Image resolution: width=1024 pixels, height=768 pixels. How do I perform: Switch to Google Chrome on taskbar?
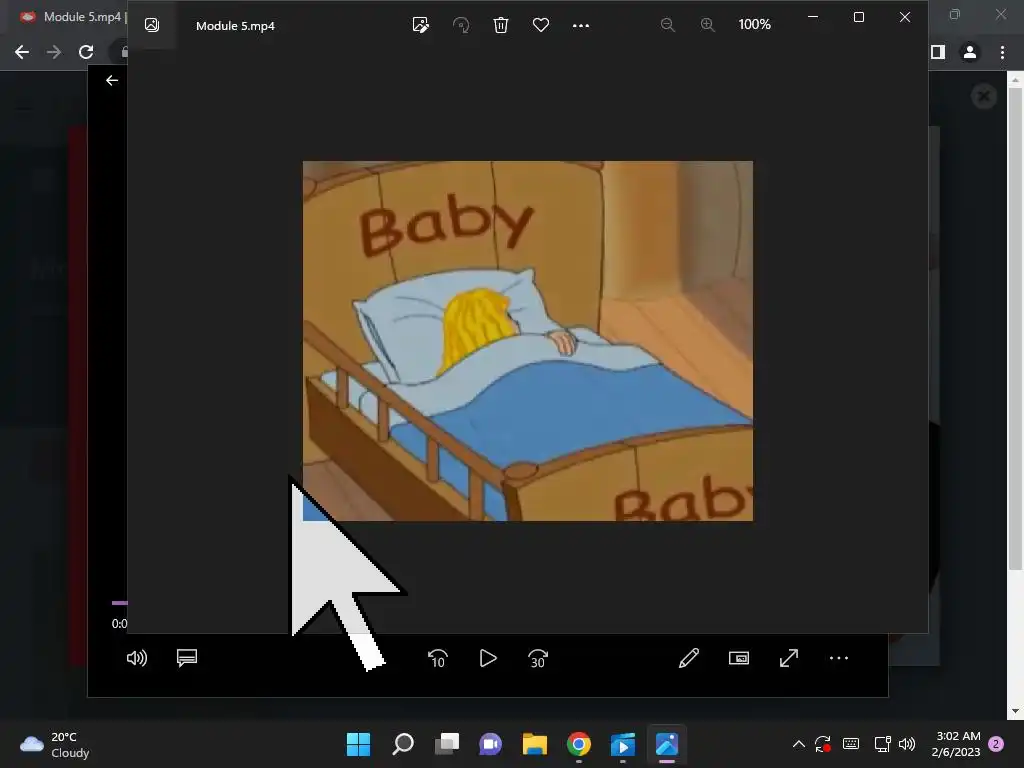click(x=579, y=744)
